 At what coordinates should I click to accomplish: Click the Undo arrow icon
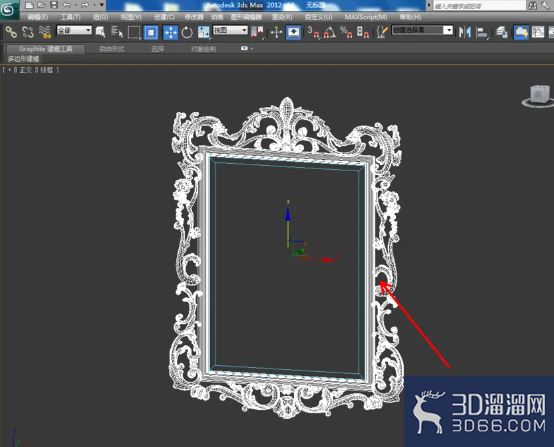[x=66, y=5]
